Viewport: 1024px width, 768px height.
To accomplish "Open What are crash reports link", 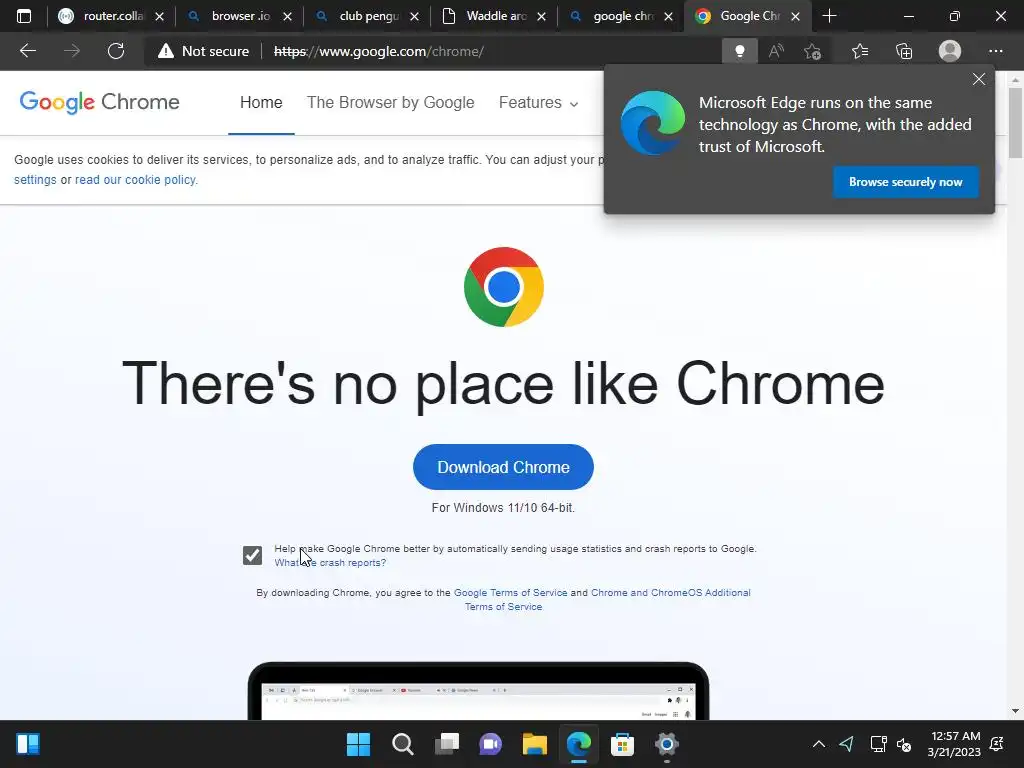I will (x=330, y=562).
